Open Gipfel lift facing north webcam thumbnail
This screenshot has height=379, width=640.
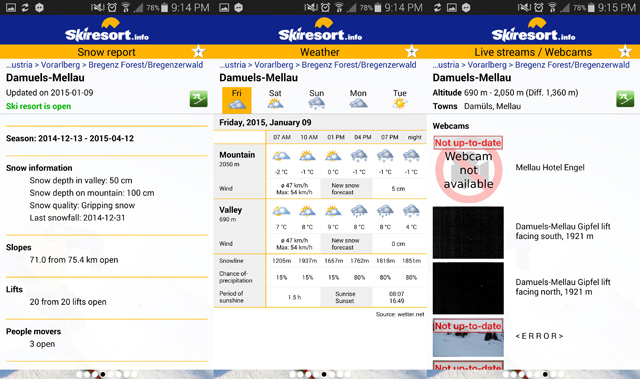point(468,288)
